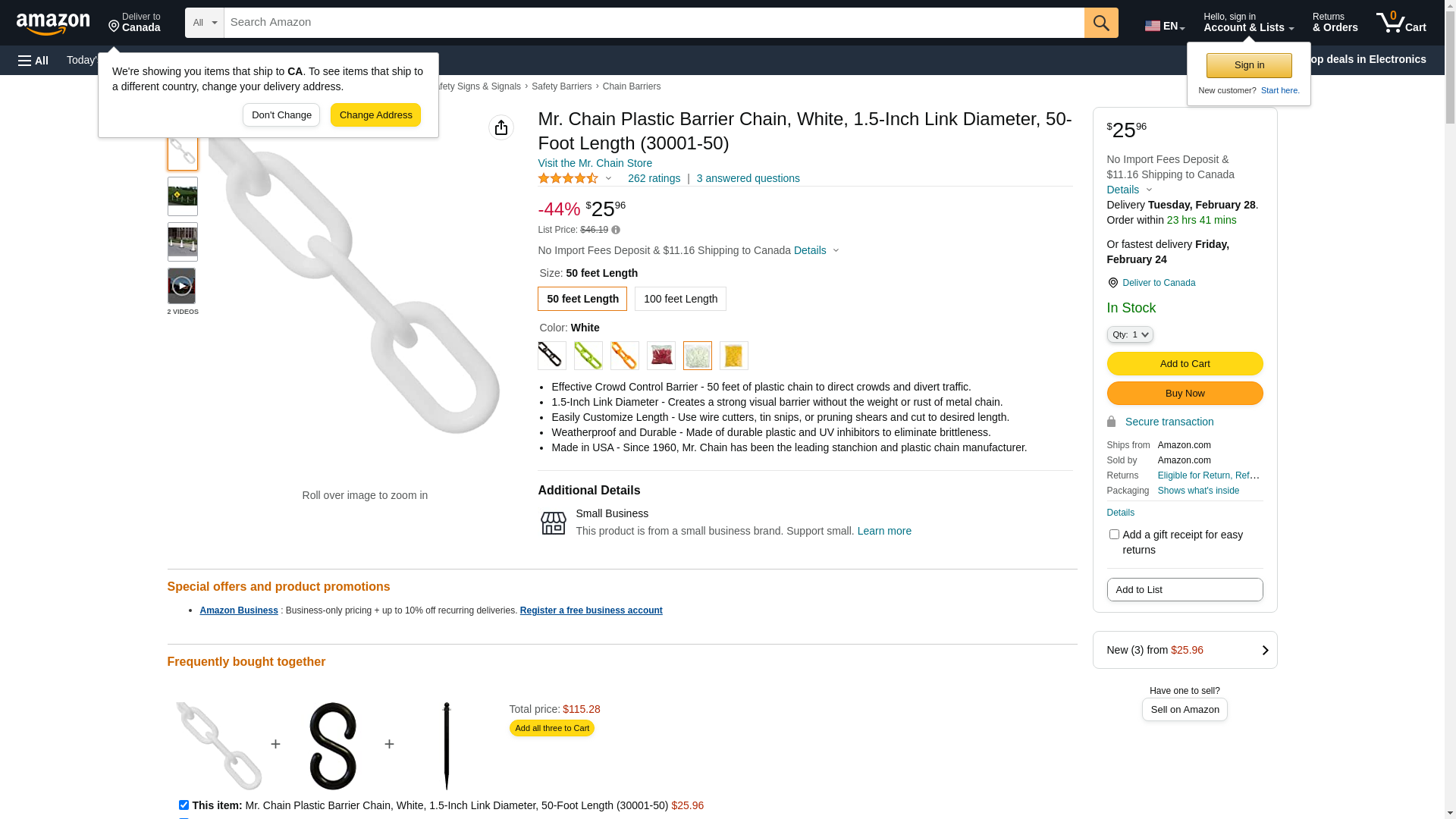Open the All hamburger menu
Screen dimensions: 1456x819
pos(33,61)
